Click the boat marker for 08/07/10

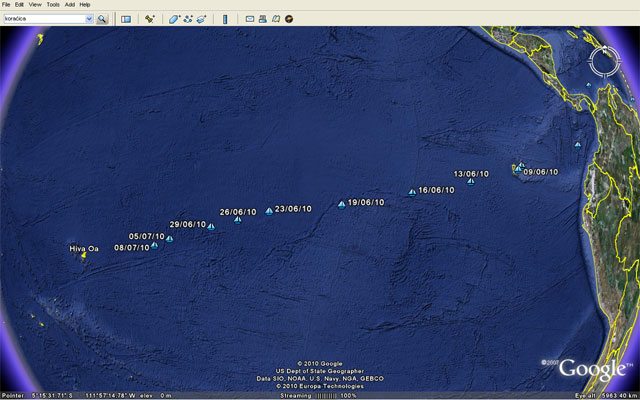tap(154, 246)
